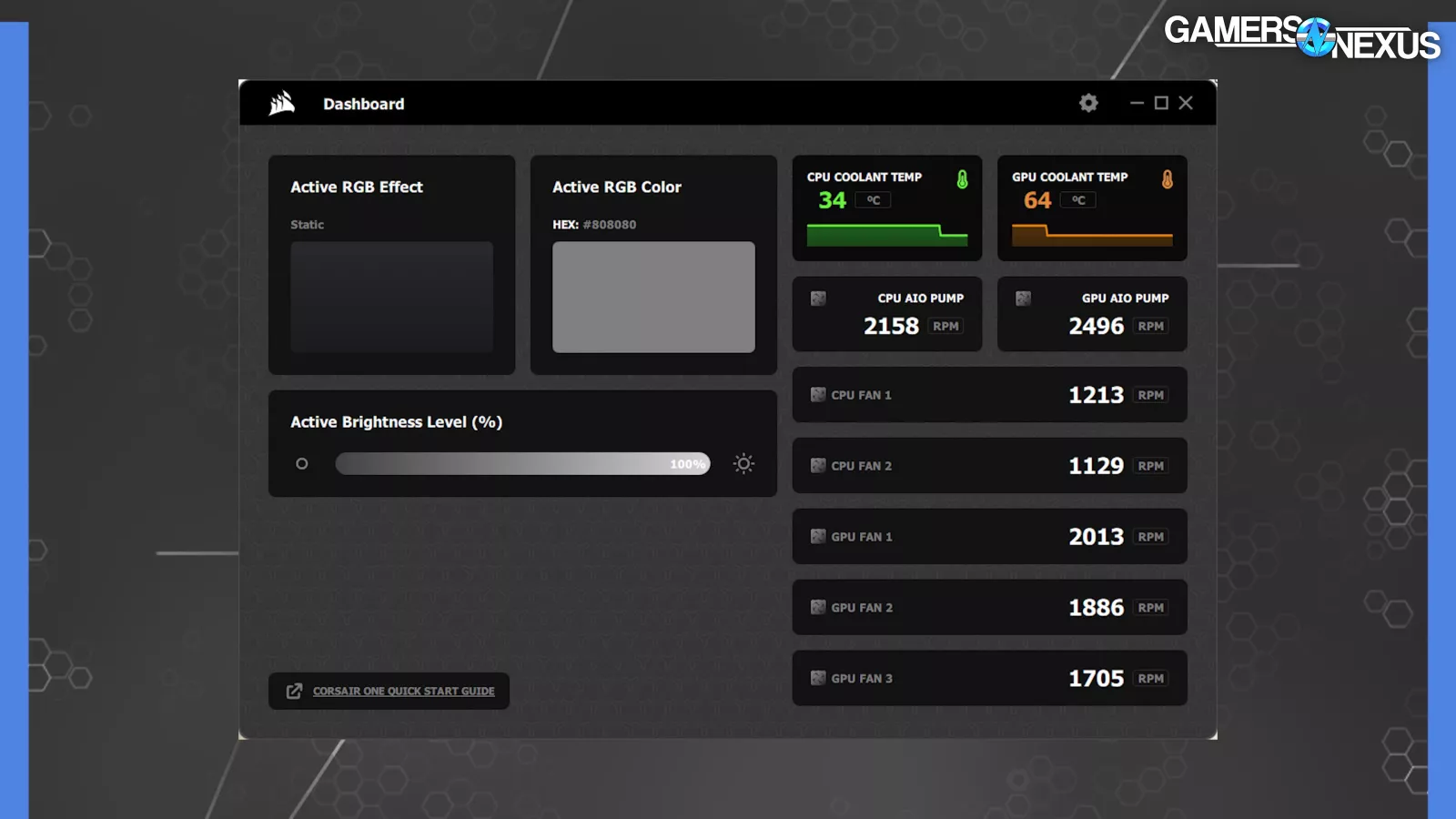Click the GPU Fan 3 icon

(x=818, y=678)
